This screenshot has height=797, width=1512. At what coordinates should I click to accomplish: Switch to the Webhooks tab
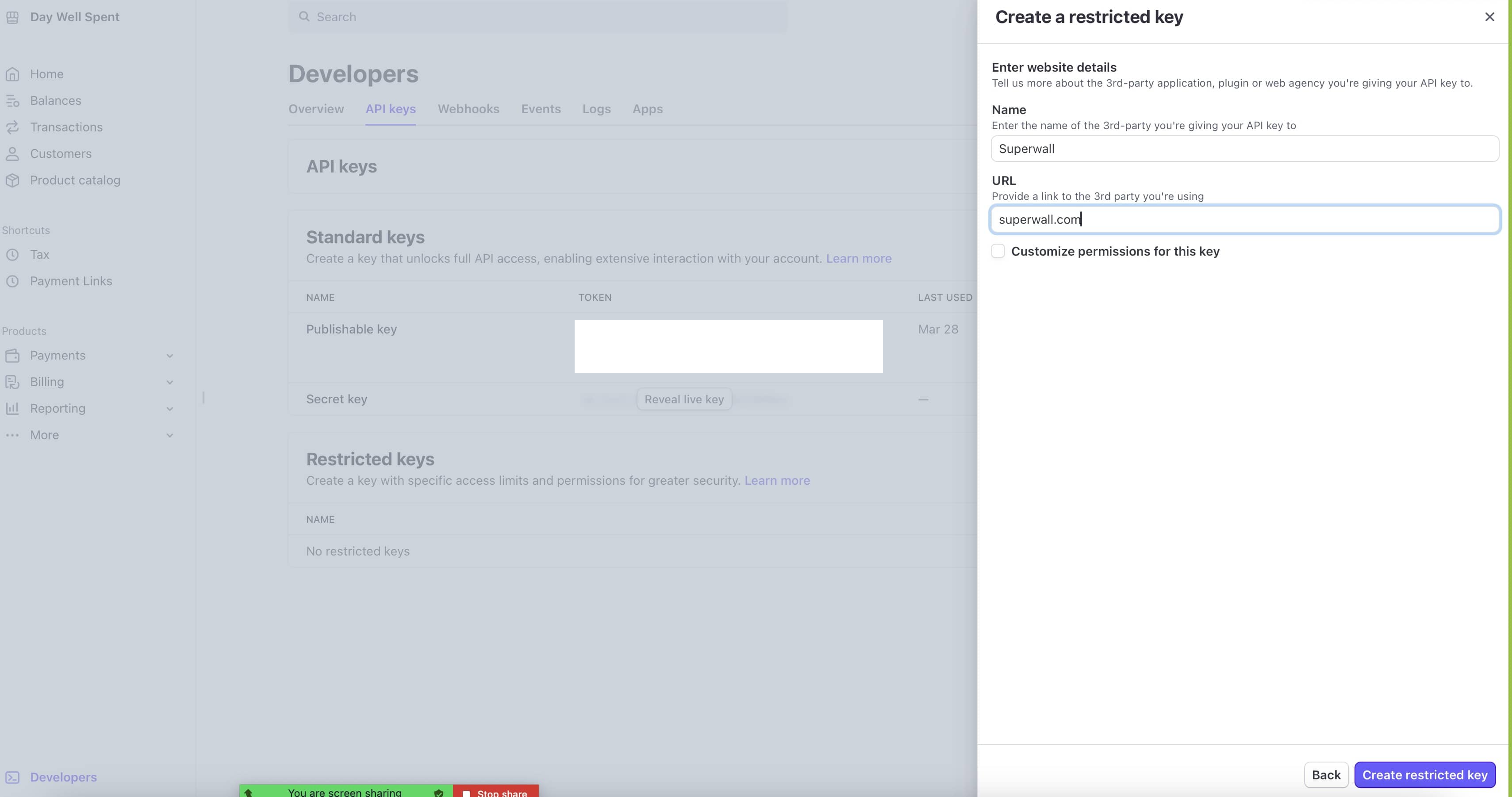tap(468, 109)
